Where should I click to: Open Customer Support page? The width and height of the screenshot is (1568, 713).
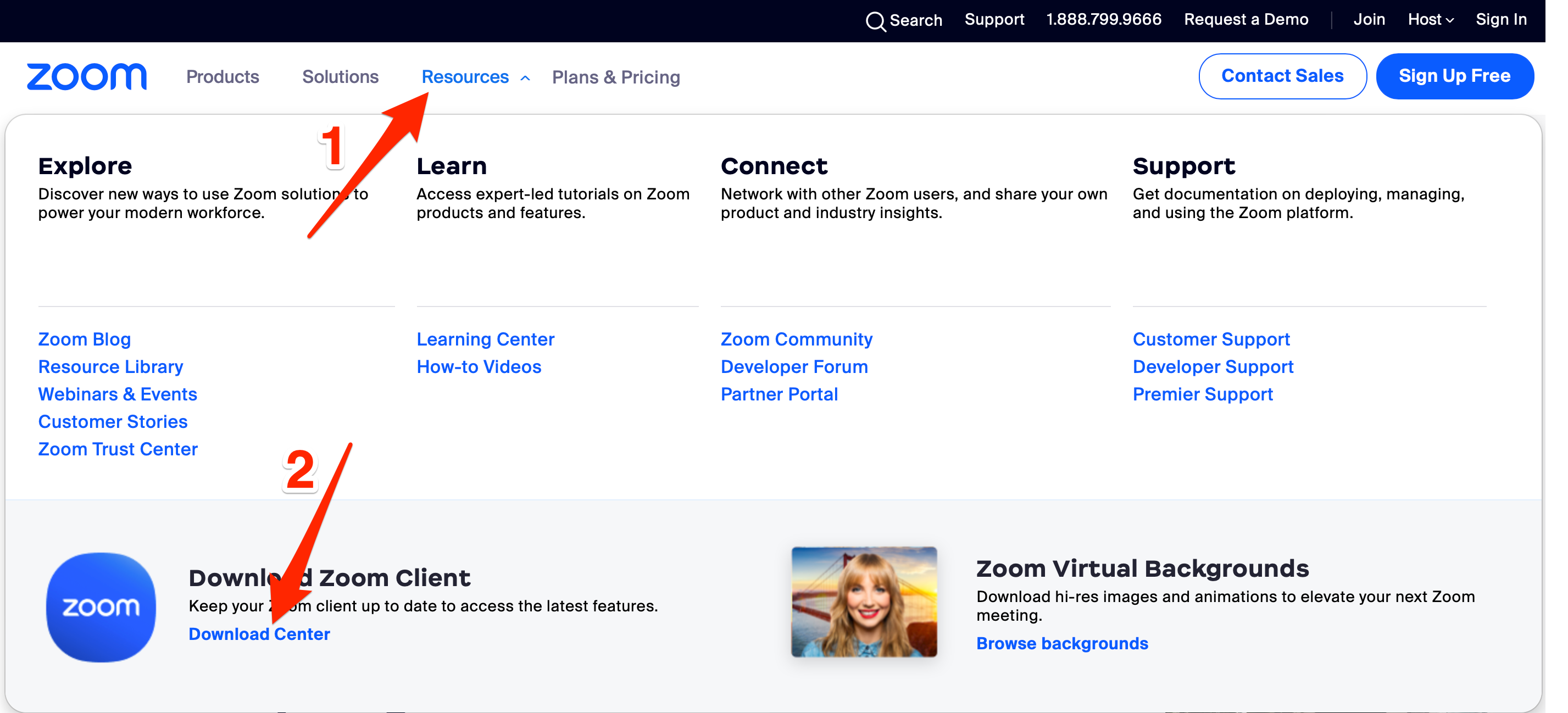[1211, 339]
